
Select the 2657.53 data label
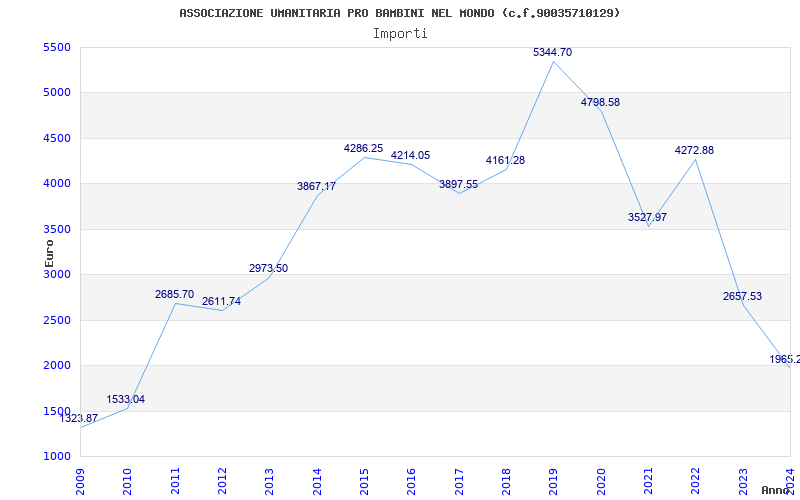[742, 296]
